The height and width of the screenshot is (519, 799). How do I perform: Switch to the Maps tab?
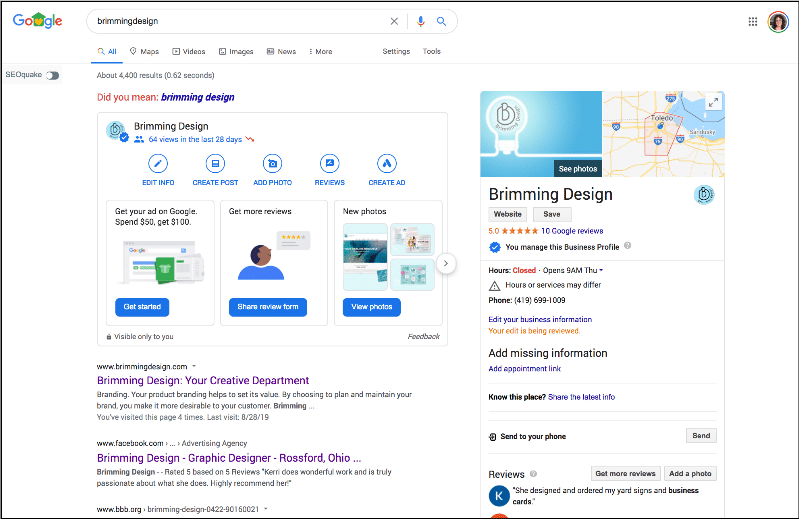point(144,51)
